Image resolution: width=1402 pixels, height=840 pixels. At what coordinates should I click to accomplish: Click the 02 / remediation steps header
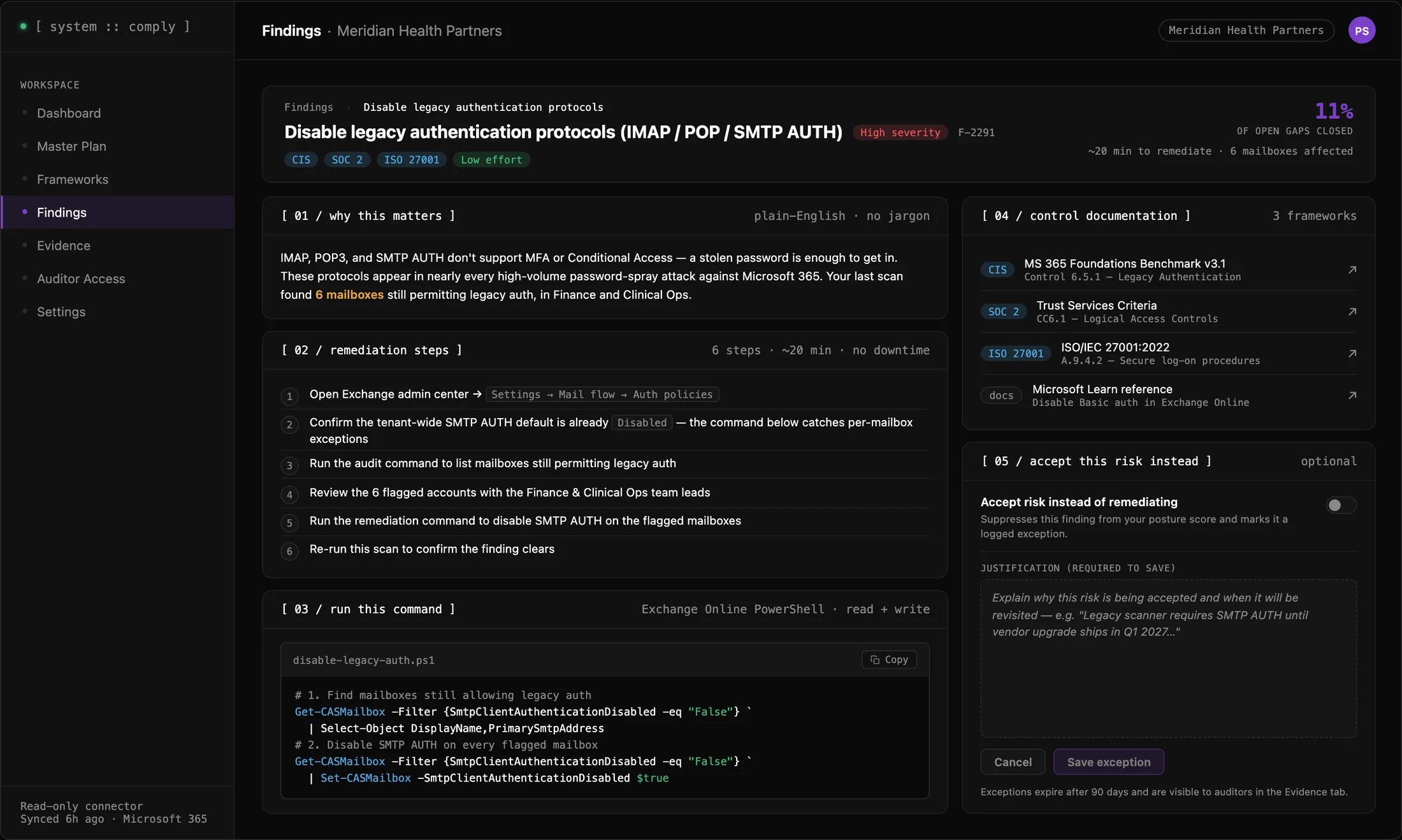[x=372, y=351]
